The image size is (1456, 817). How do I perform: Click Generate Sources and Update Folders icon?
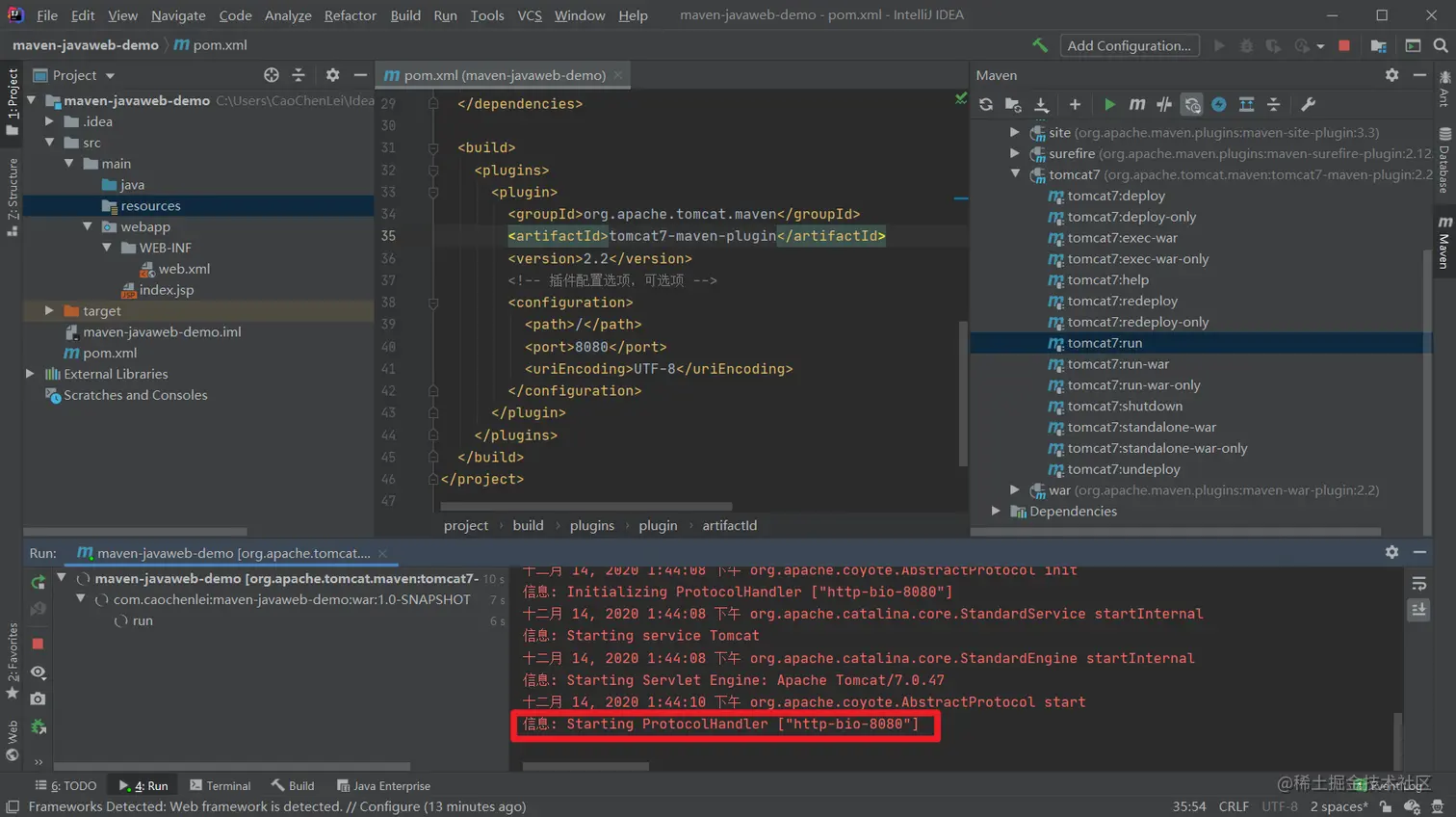(1013, 104)
